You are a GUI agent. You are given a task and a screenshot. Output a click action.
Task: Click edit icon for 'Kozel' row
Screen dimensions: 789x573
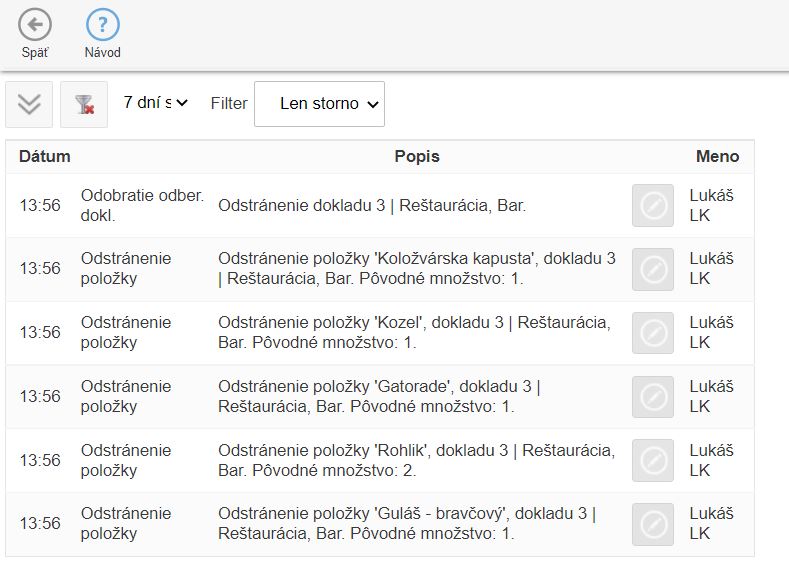click(x=653, y=333)
